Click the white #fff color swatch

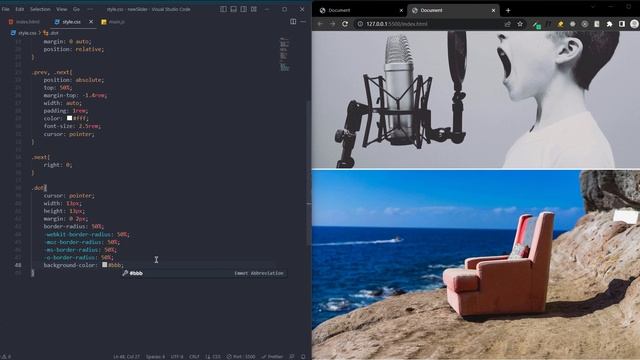click(69, 118)
